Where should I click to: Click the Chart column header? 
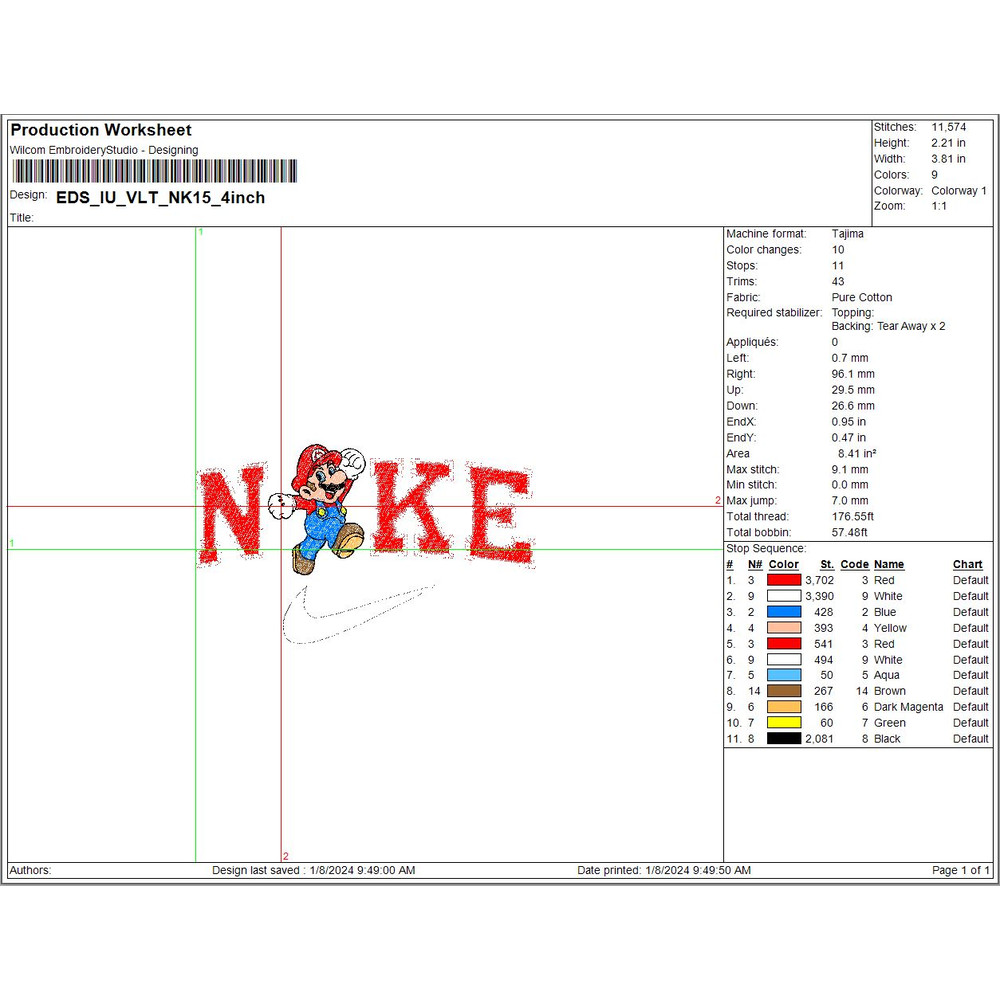[967, 565]
